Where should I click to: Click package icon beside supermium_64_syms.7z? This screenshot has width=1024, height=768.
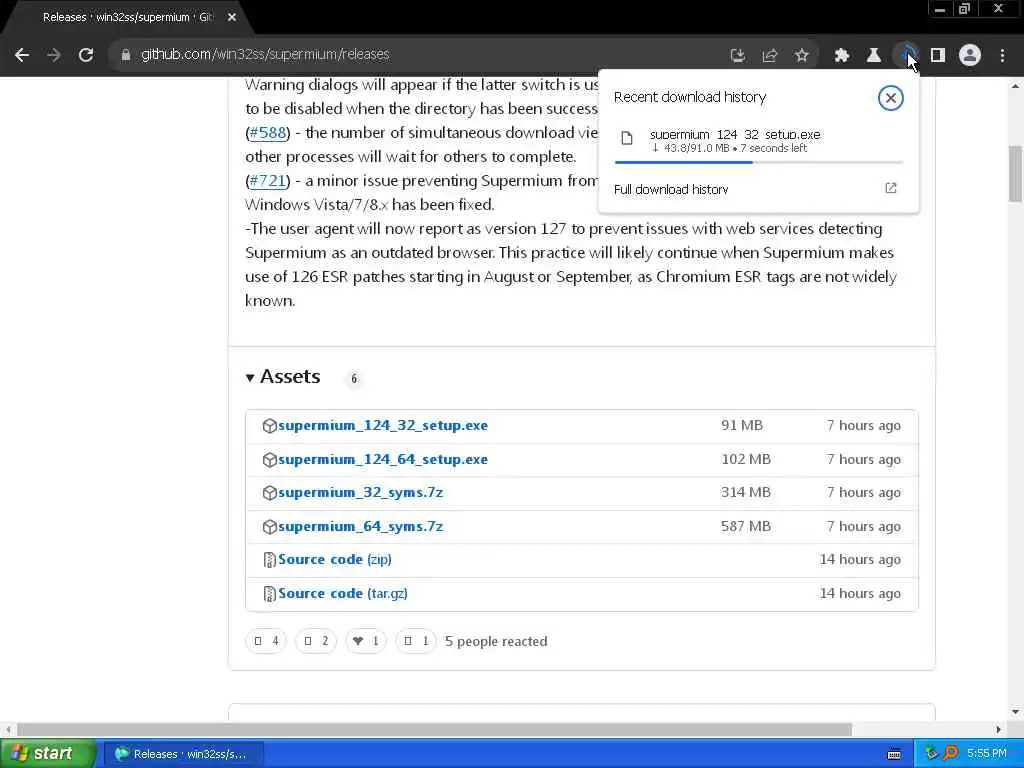click(269, 526)
